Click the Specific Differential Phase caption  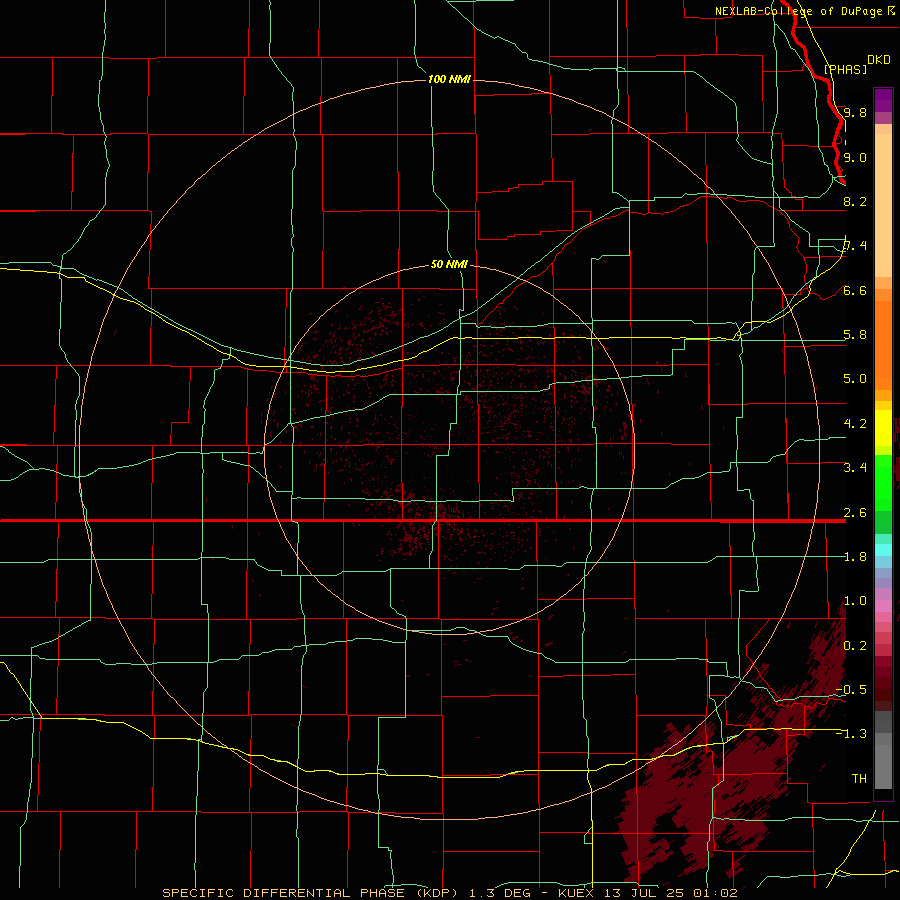click(x=449, y=893)
